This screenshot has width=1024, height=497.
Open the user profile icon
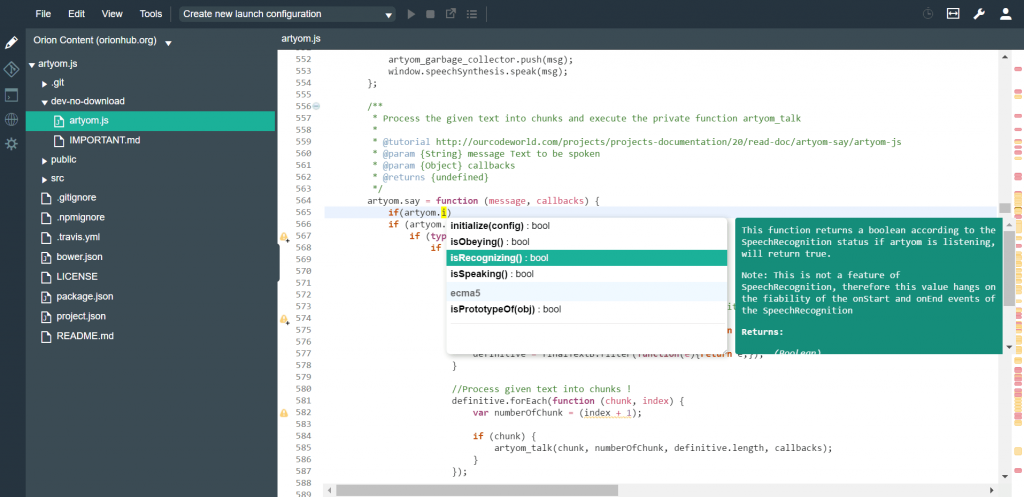click(1006, 14)
